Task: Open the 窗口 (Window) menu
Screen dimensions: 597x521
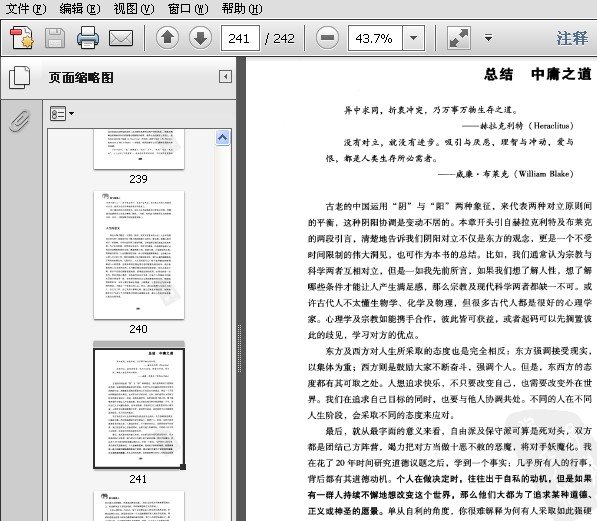Action: [x=188, y=8]
